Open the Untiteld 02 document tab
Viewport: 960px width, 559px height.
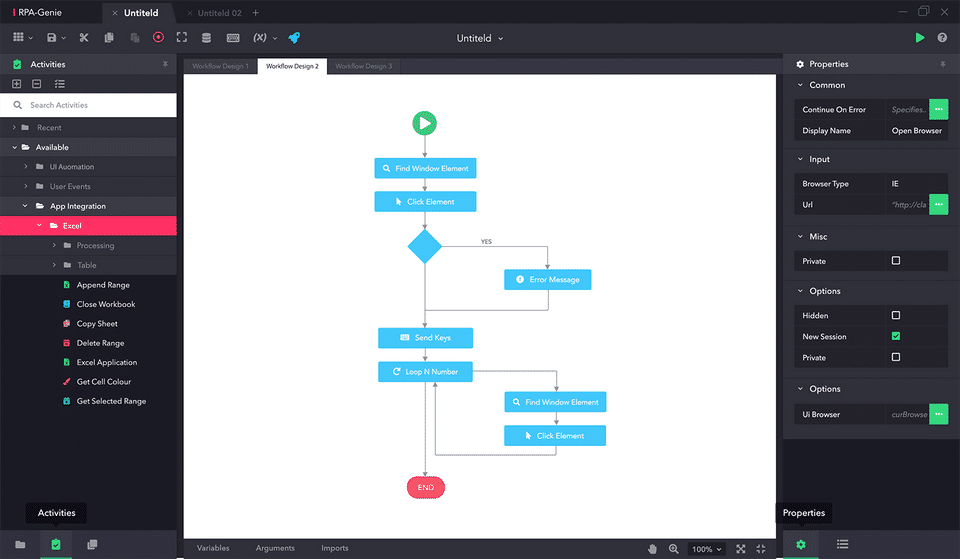(219, 13)
